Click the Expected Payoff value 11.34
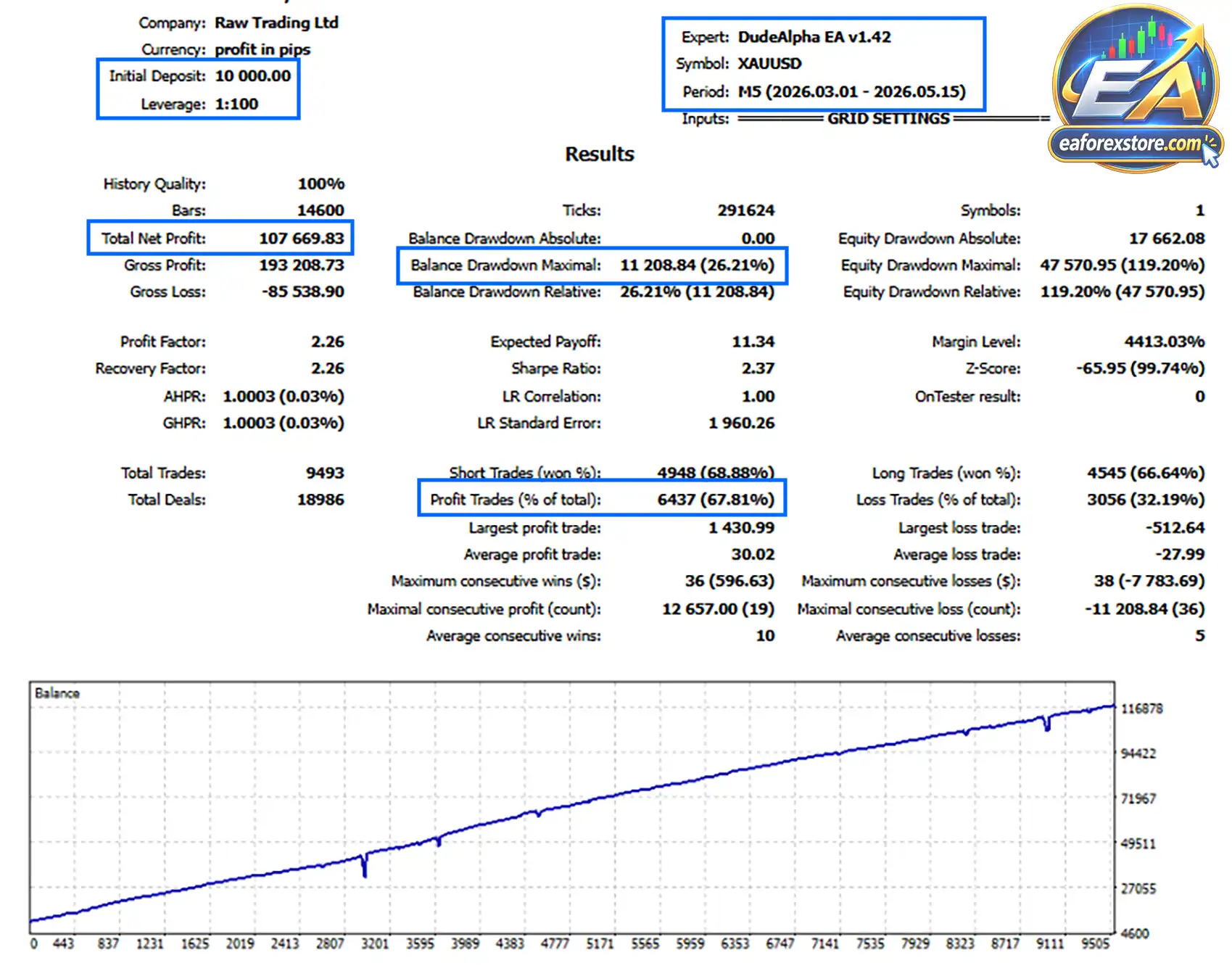Image resolution: width=1232 pixels, height=971 pixels. 753,342
